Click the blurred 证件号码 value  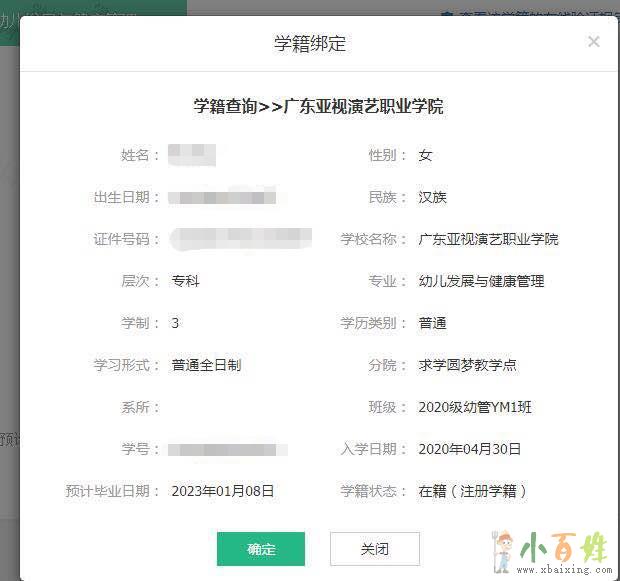(x=240, y=239)
